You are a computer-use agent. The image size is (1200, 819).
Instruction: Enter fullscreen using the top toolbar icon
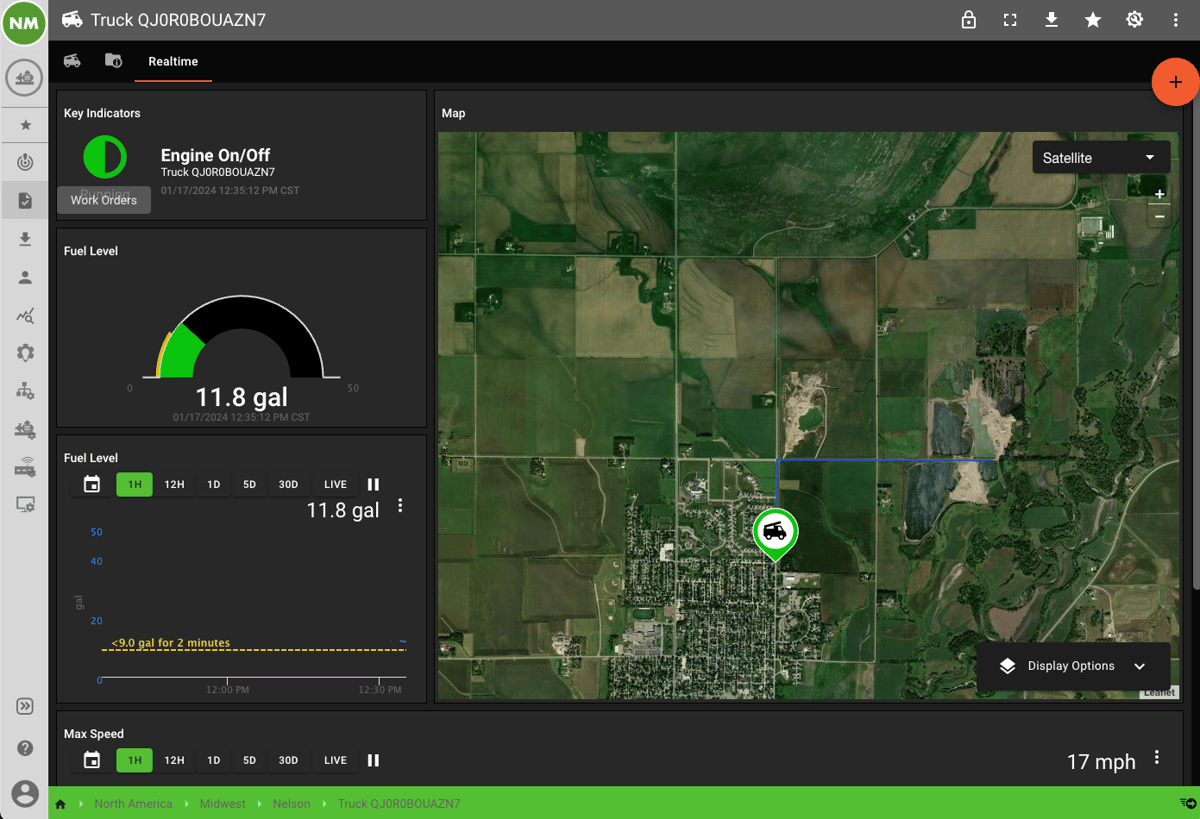coord(1010,19)
